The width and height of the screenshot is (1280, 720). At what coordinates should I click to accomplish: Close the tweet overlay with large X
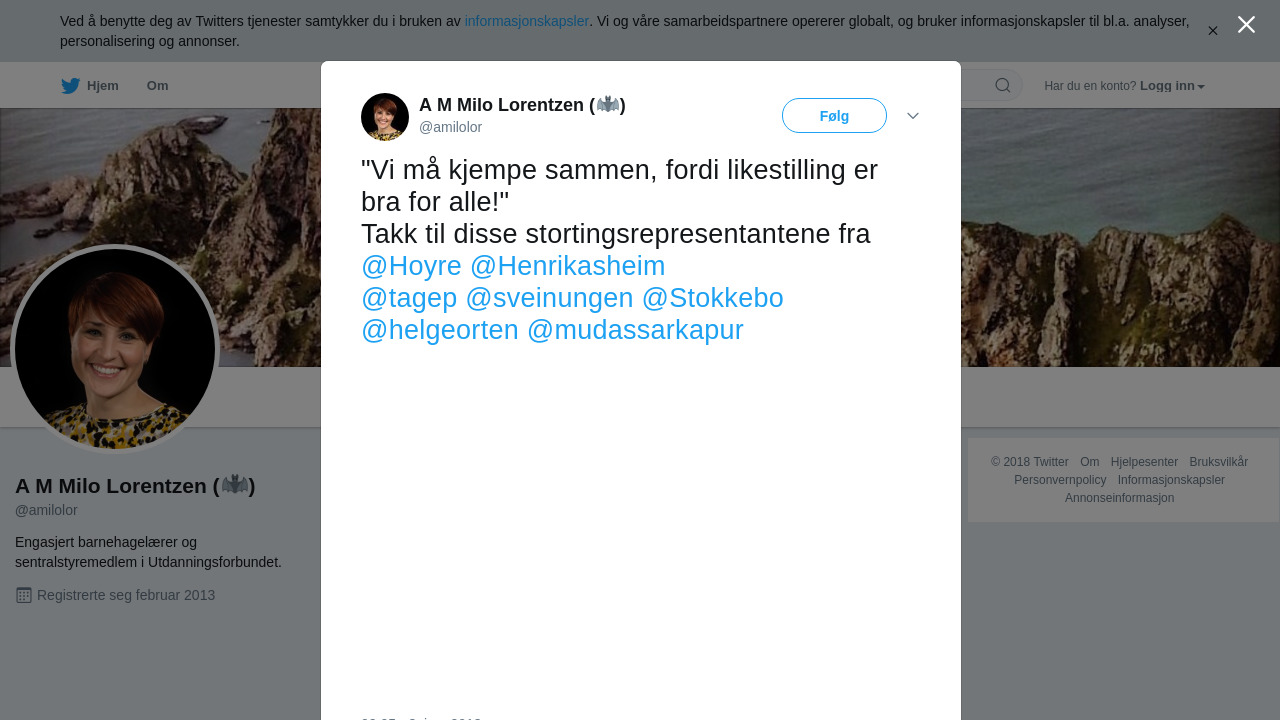(1246, 25)
